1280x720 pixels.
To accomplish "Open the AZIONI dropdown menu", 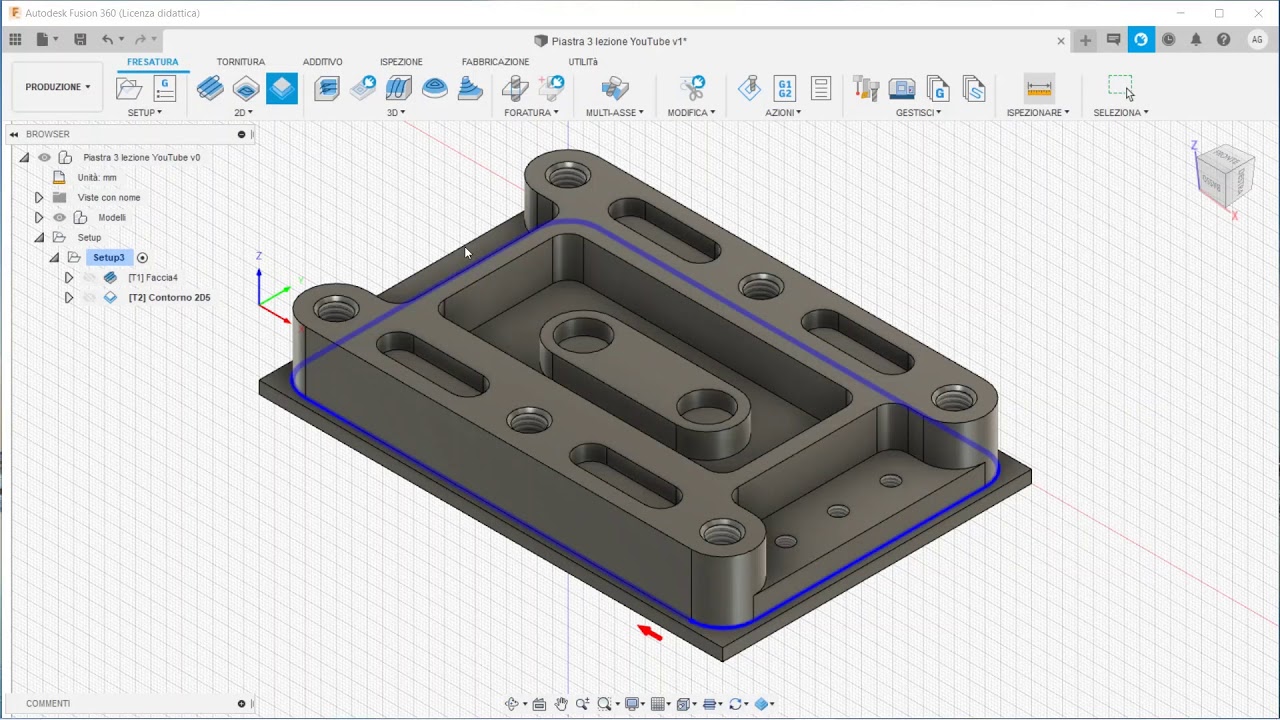I will coord(783,112).
